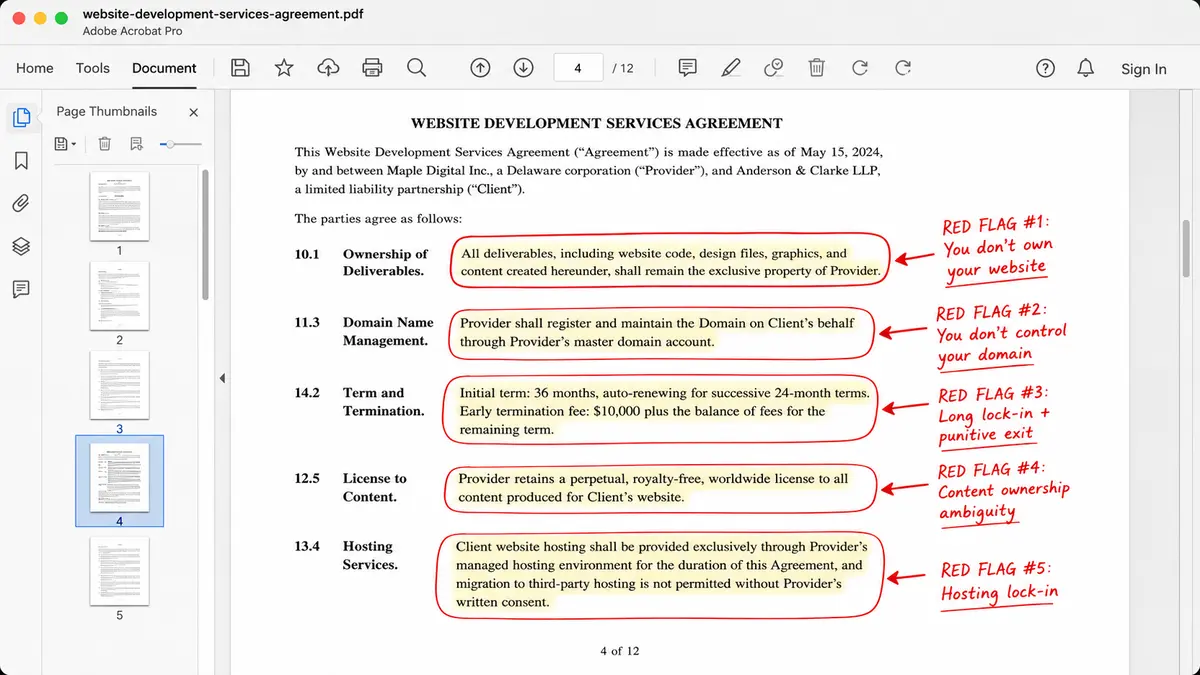Close the Page Thumbnails panel

(194, 112)
